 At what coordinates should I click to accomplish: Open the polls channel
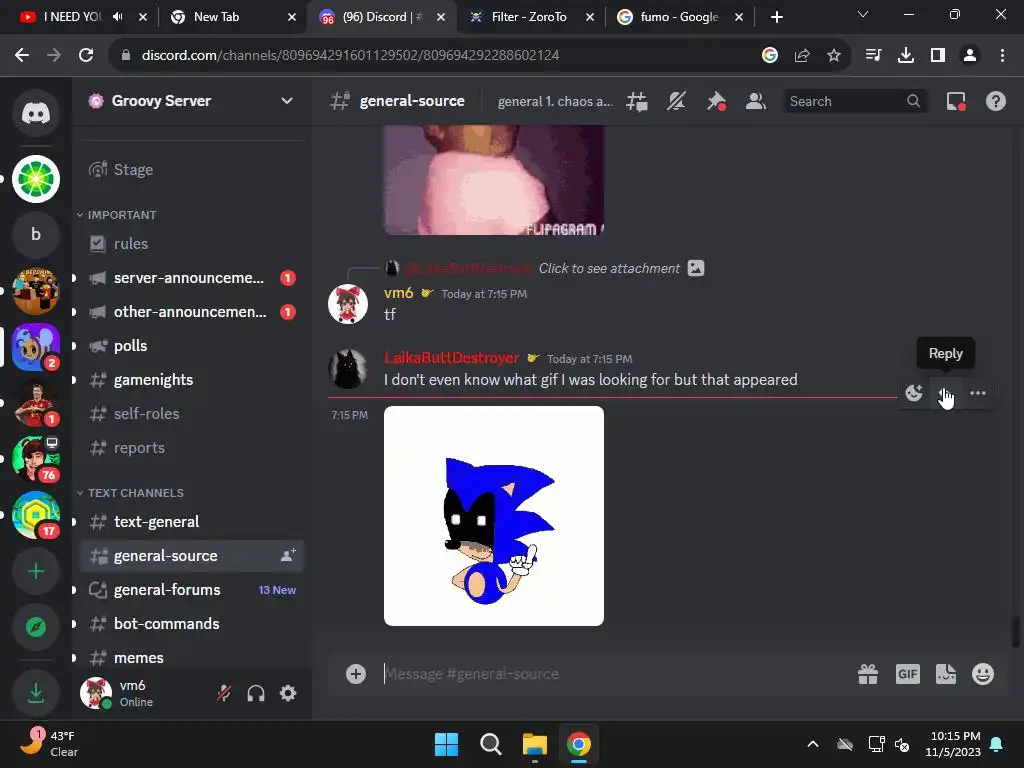tap(191, 345)
